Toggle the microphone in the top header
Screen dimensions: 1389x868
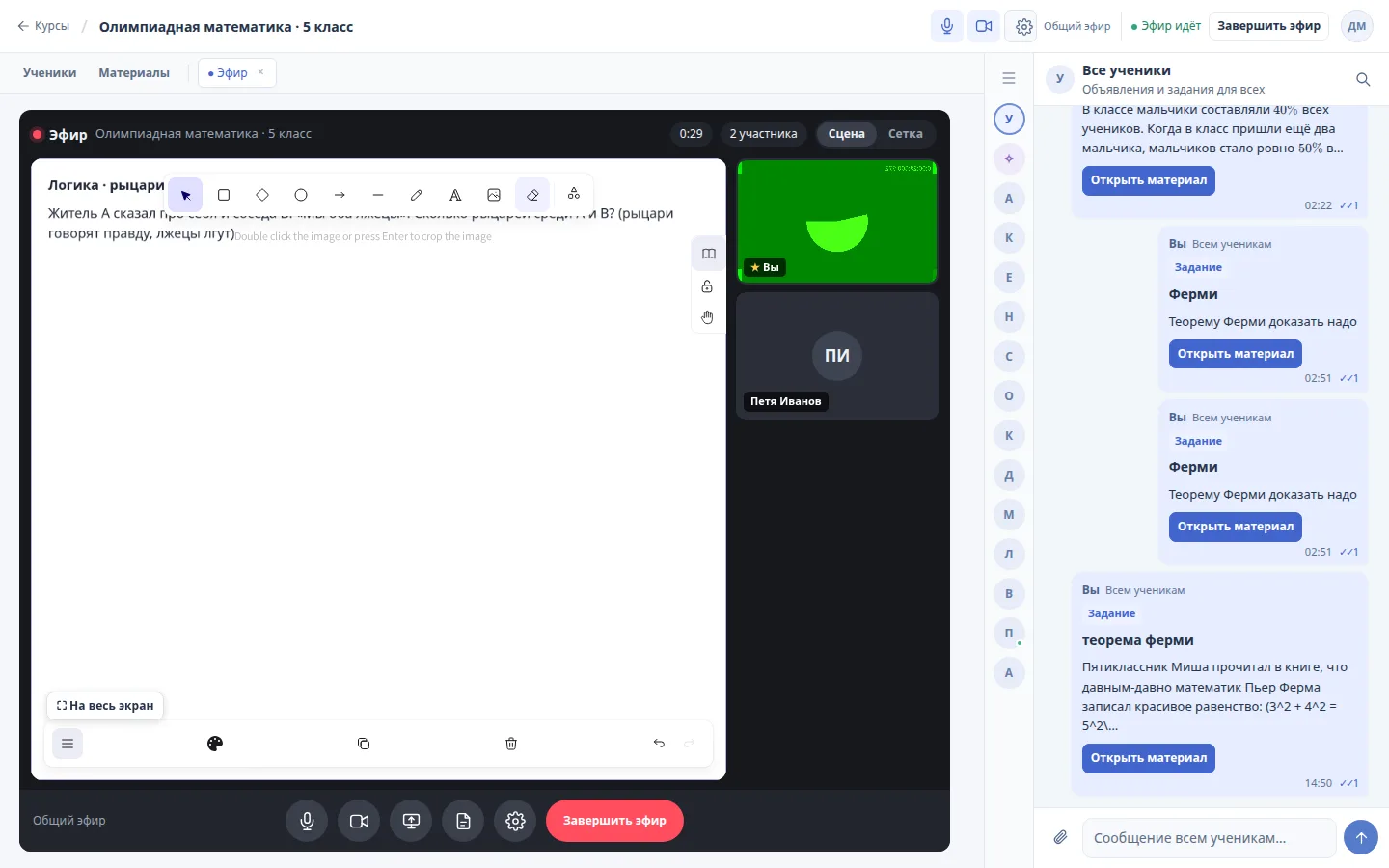[947, 26]
